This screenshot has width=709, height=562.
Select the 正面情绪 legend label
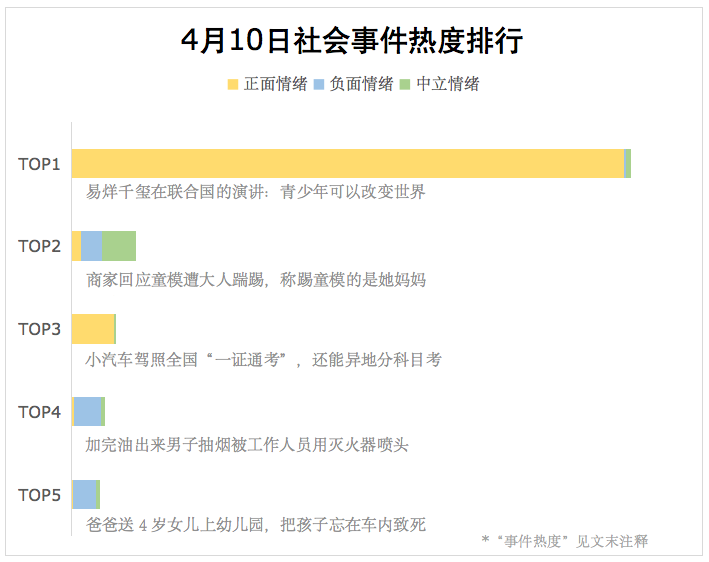click(x=275, y=85)
